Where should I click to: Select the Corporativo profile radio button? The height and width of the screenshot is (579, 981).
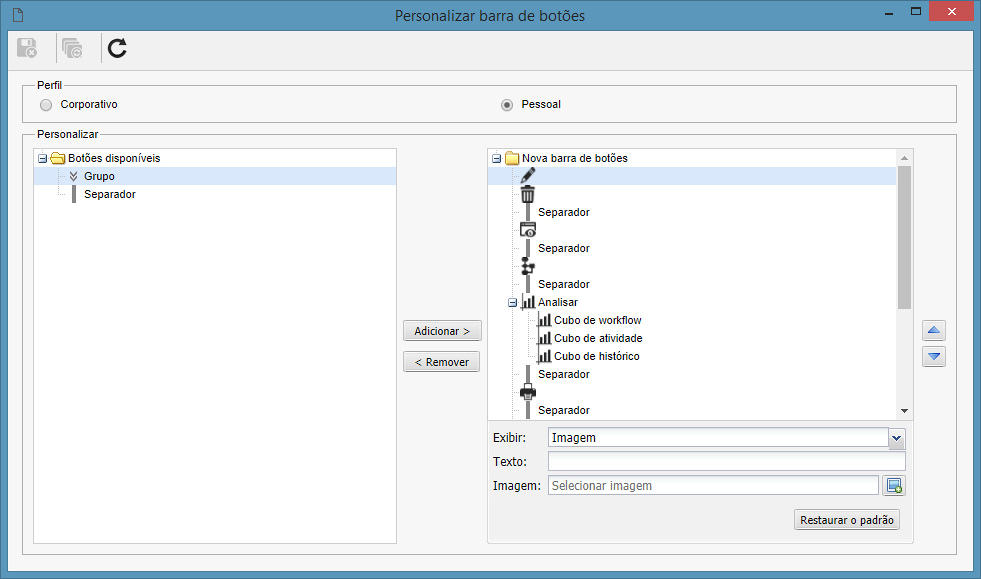click(46, 105)
